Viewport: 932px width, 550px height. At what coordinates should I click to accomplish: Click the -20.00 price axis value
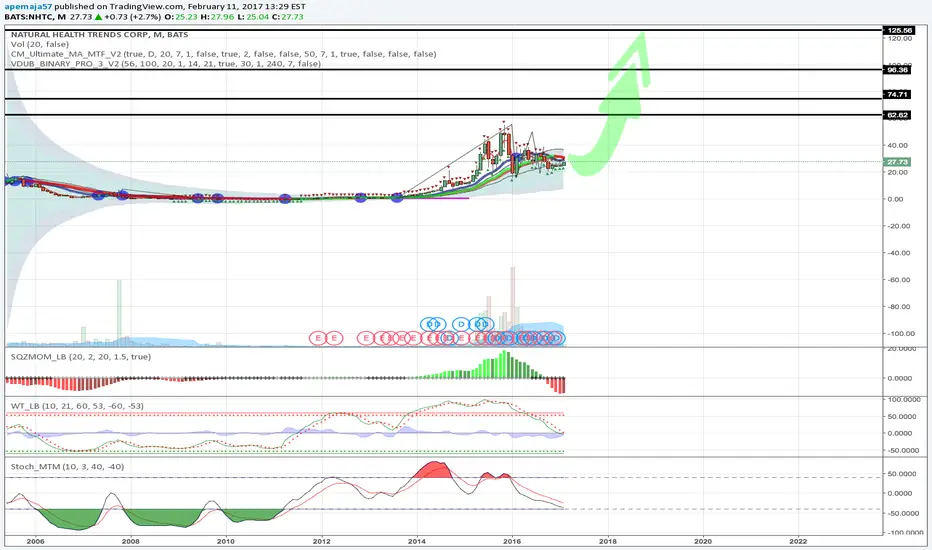pos(899,226)
